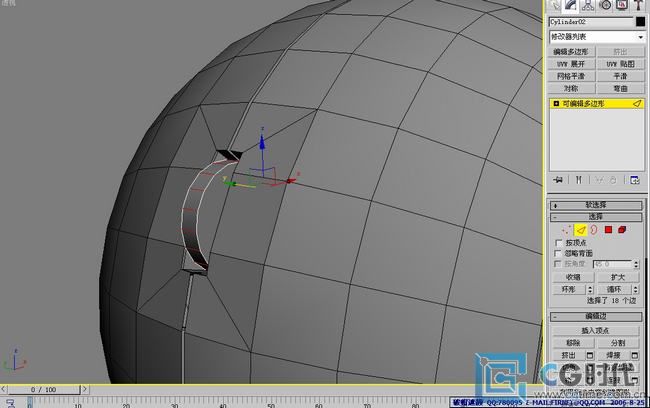Open settings box next to 焊接
This screenshot has height=408, width=650.
point(635,355)
